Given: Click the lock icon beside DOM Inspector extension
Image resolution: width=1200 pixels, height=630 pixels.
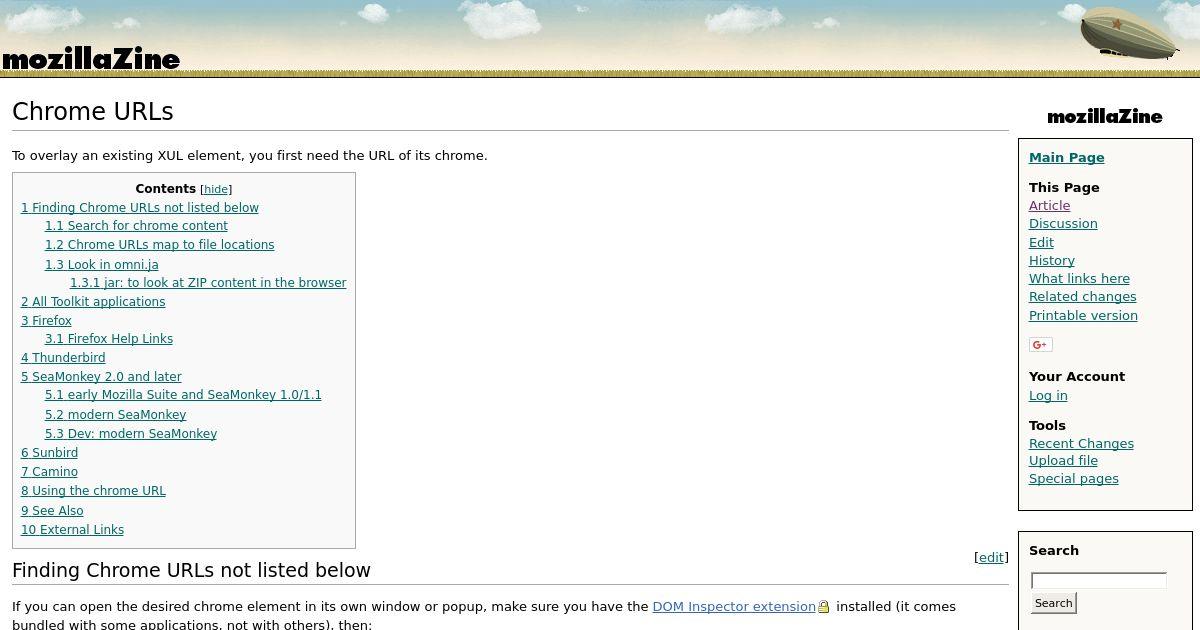Looking at the screenshot, I should pos(824,607).
